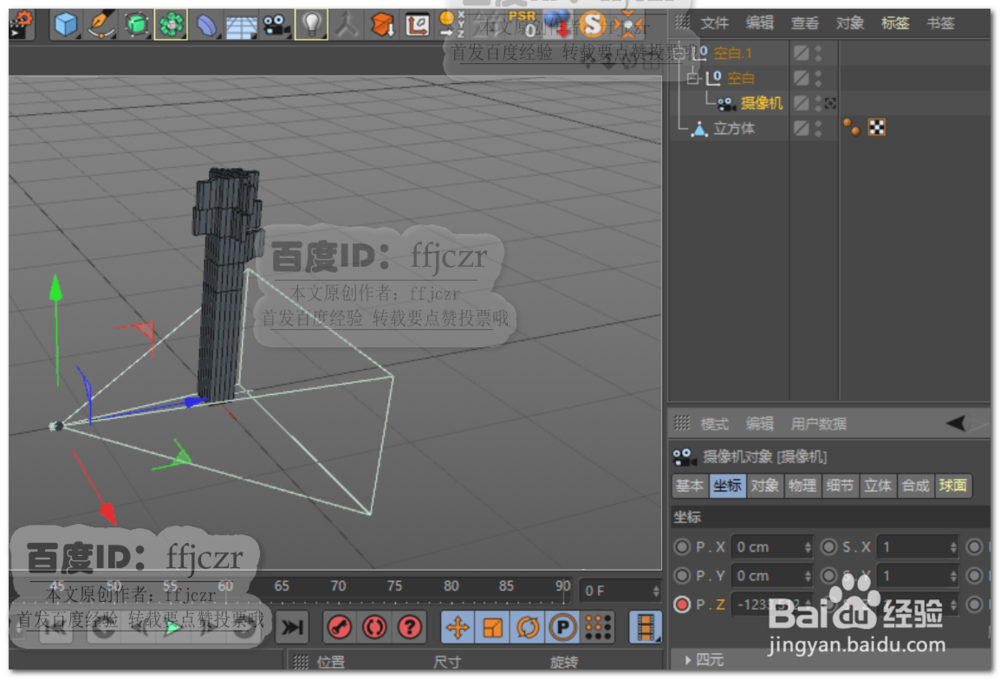Image resolution: width=1000 pixels, height=679 pixels.
Task: Toggle P.Y keyframe circle
Action: pos(682,576)
